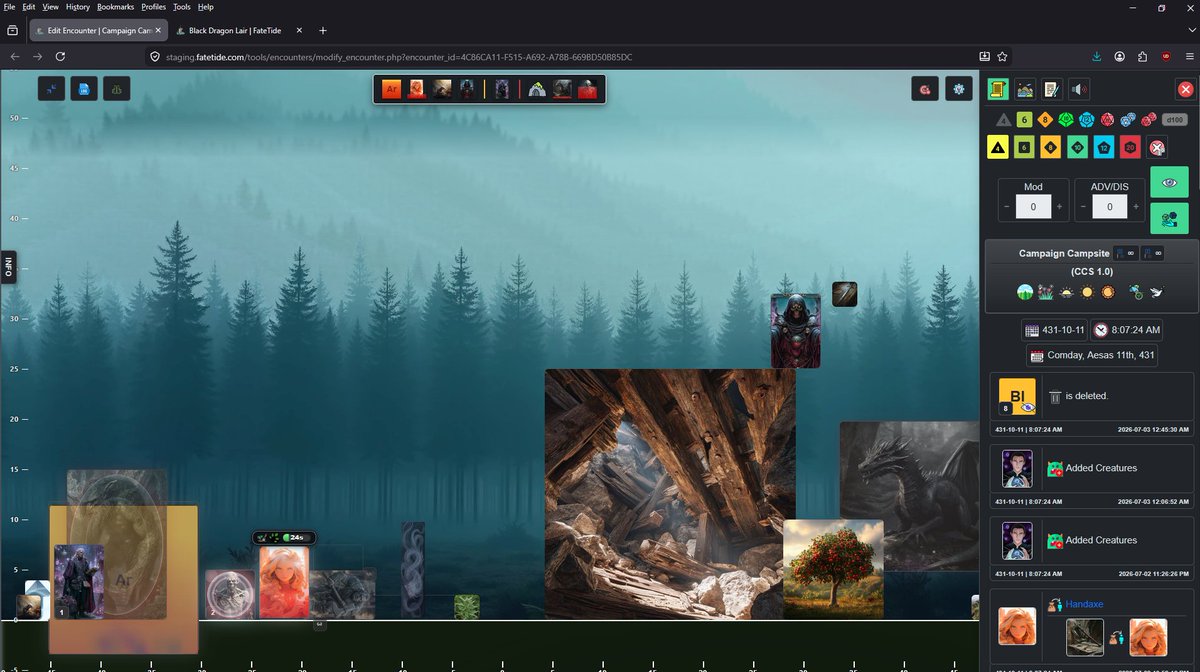Click the sunrise icon under Campaign Campsite

(1066, 292)
